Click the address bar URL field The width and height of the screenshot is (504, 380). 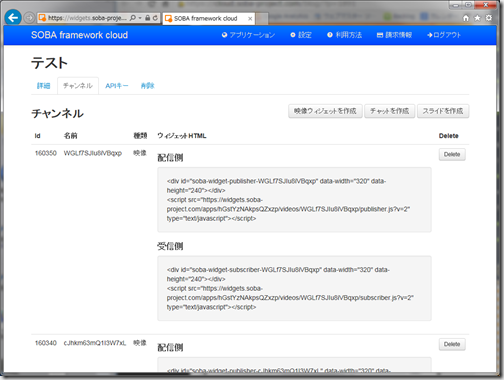pyautogui.click(x=87, y=18)
